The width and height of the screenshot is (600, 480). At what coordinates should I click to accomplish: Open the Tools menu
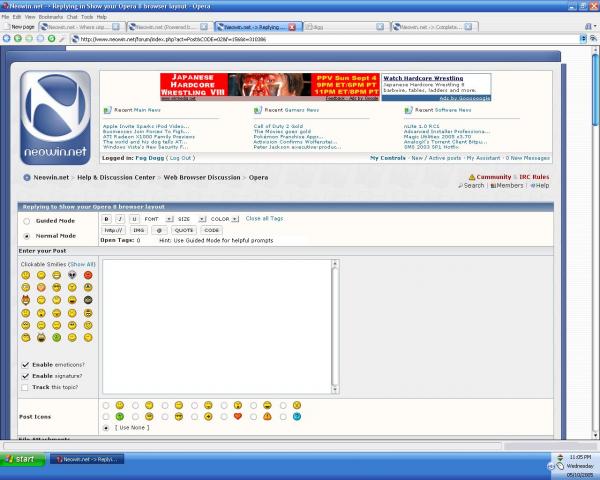click(87, 17)
